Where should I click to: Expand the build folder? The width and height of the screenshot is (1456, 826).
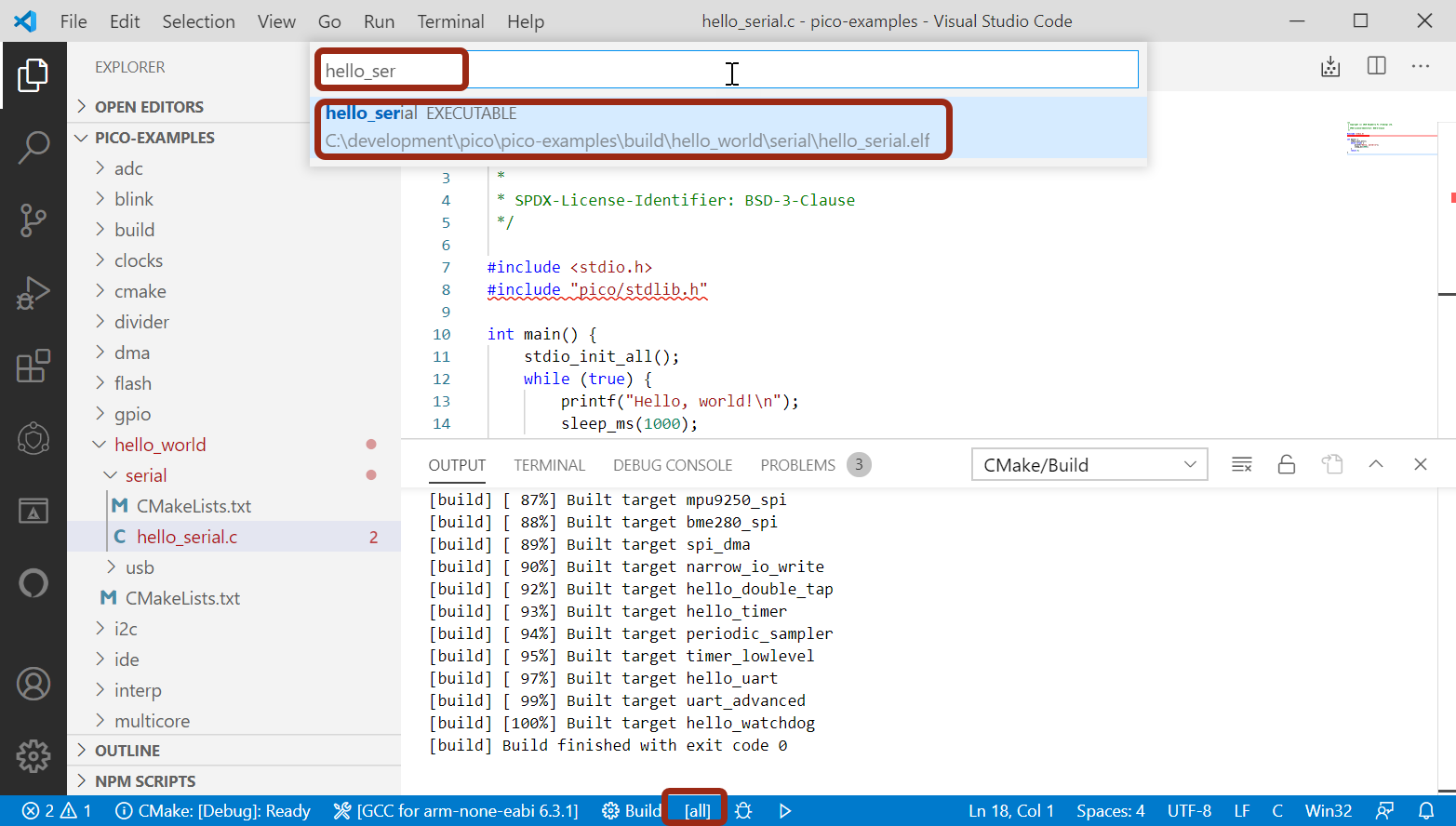(x=234, y=230)
